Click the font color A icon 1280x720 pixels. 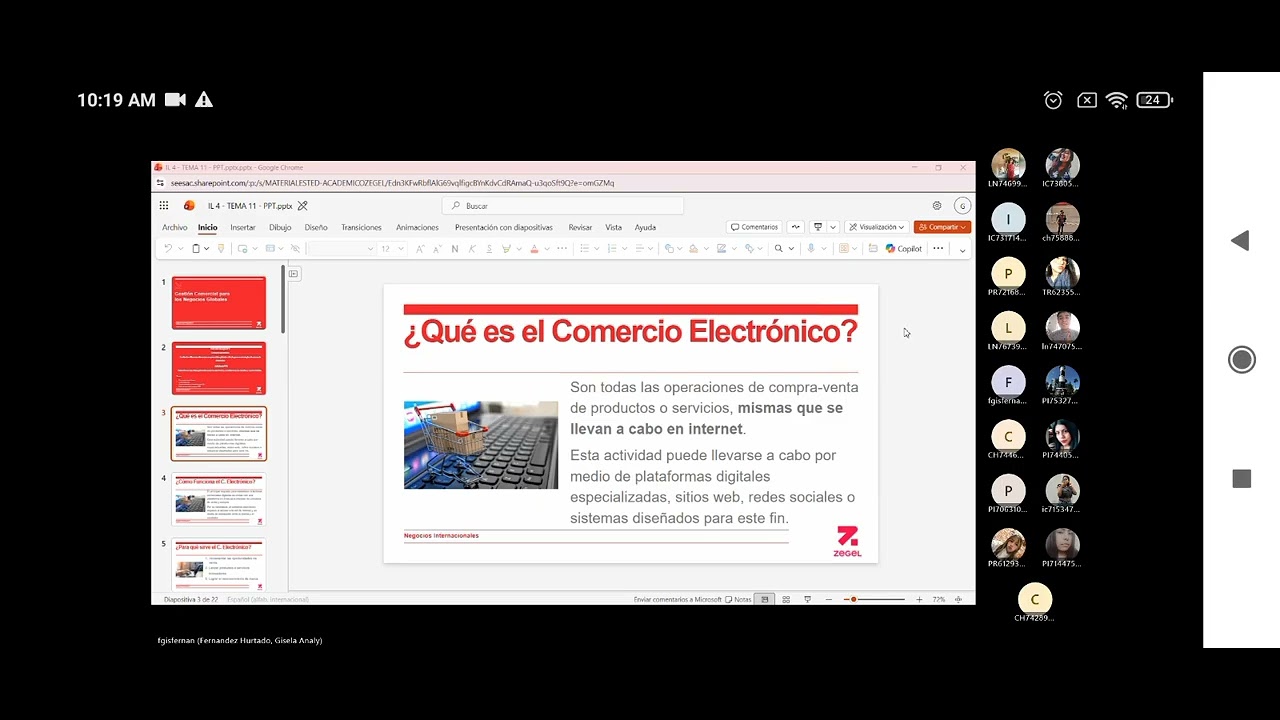tap(534, 248)
